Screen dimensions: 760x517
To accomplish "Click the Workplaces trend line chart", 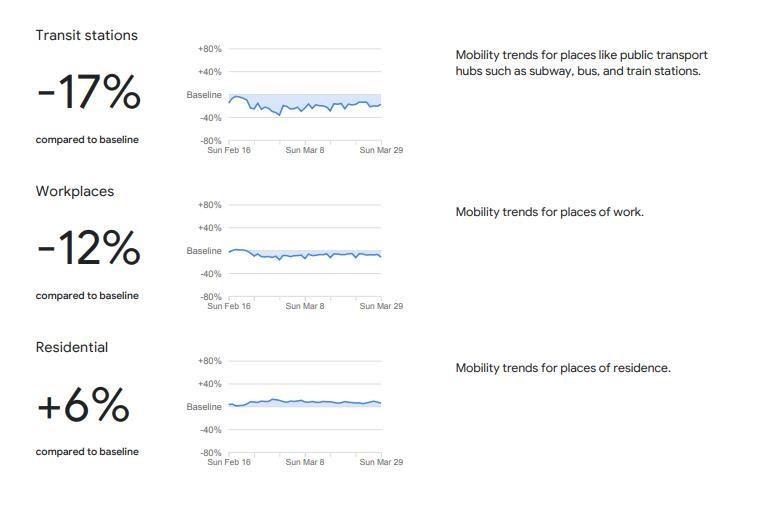I will coord(305,255).
